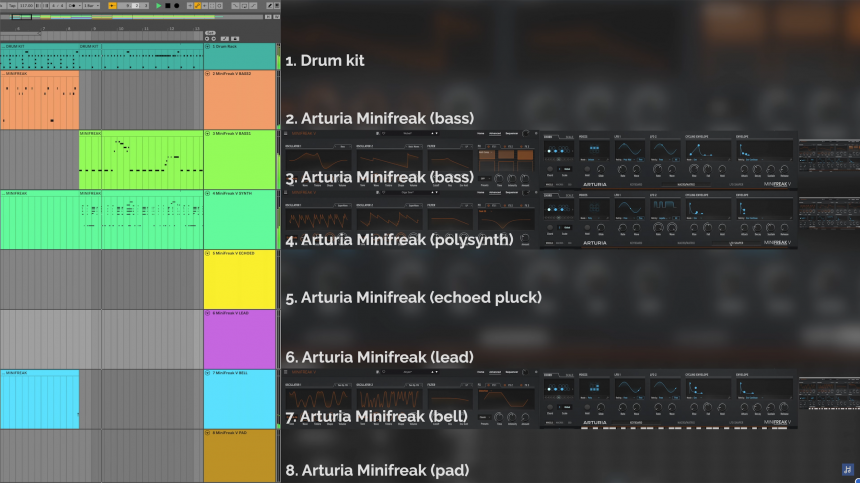Open Oscillator 1 type selector, bass Minifreak

343,146
